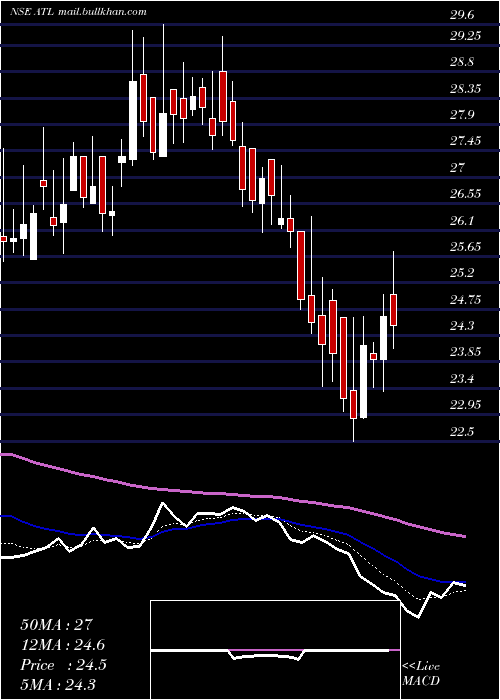Click the 12MA : 24.6 readout
The image size is (500, 700).
click(x=63, y=645)
